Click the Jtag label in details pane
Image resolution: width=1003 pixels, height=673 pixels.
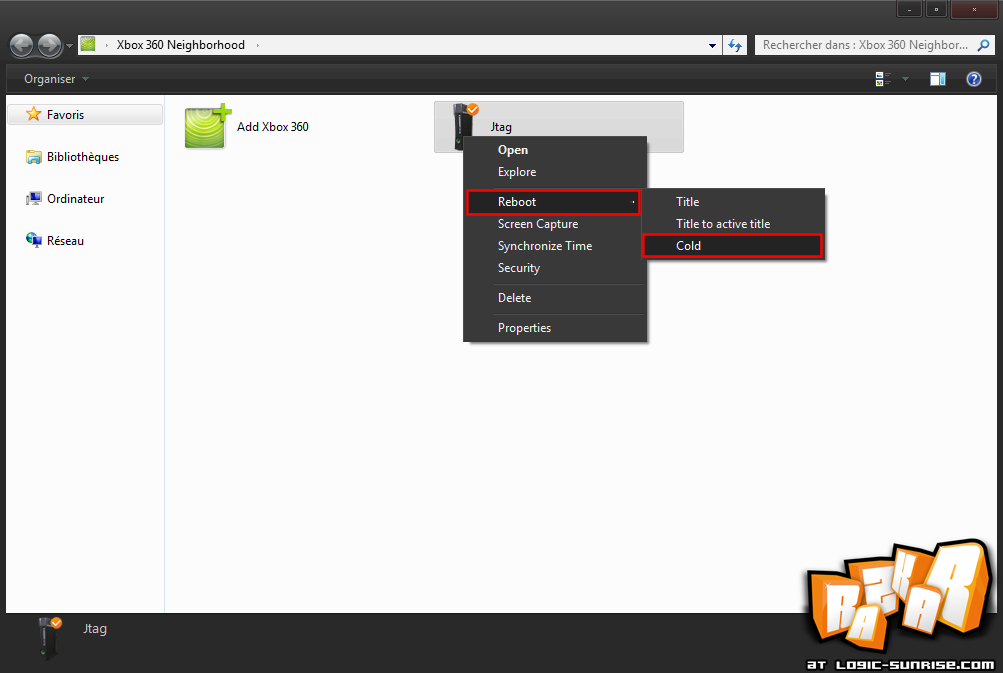coord(95,629)
